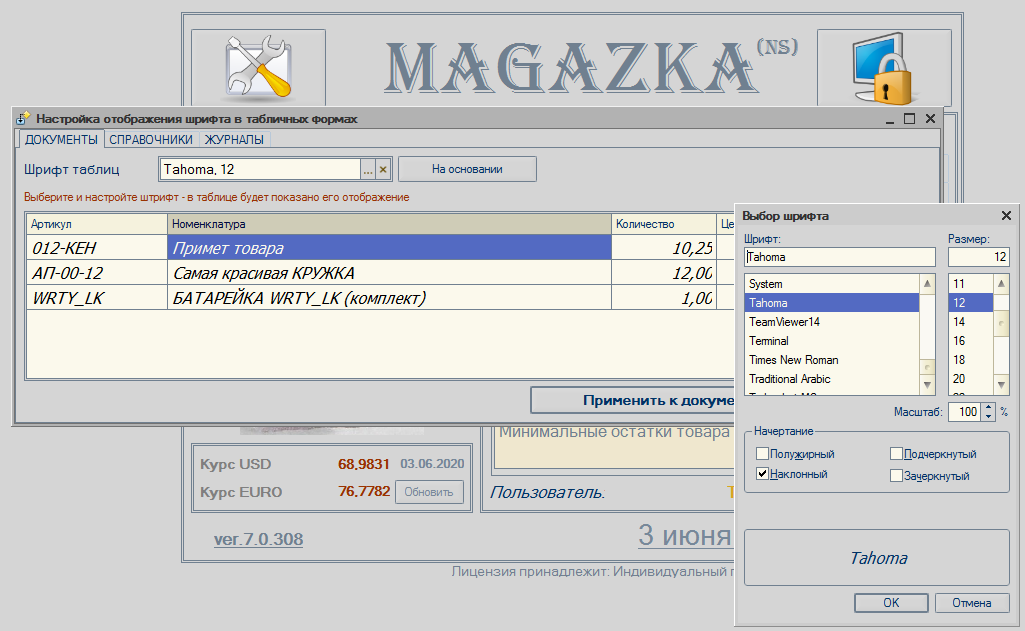Switch to the ДОКУМЕНТЫ tab
The image size is (1025, 631).
[61, 139]
